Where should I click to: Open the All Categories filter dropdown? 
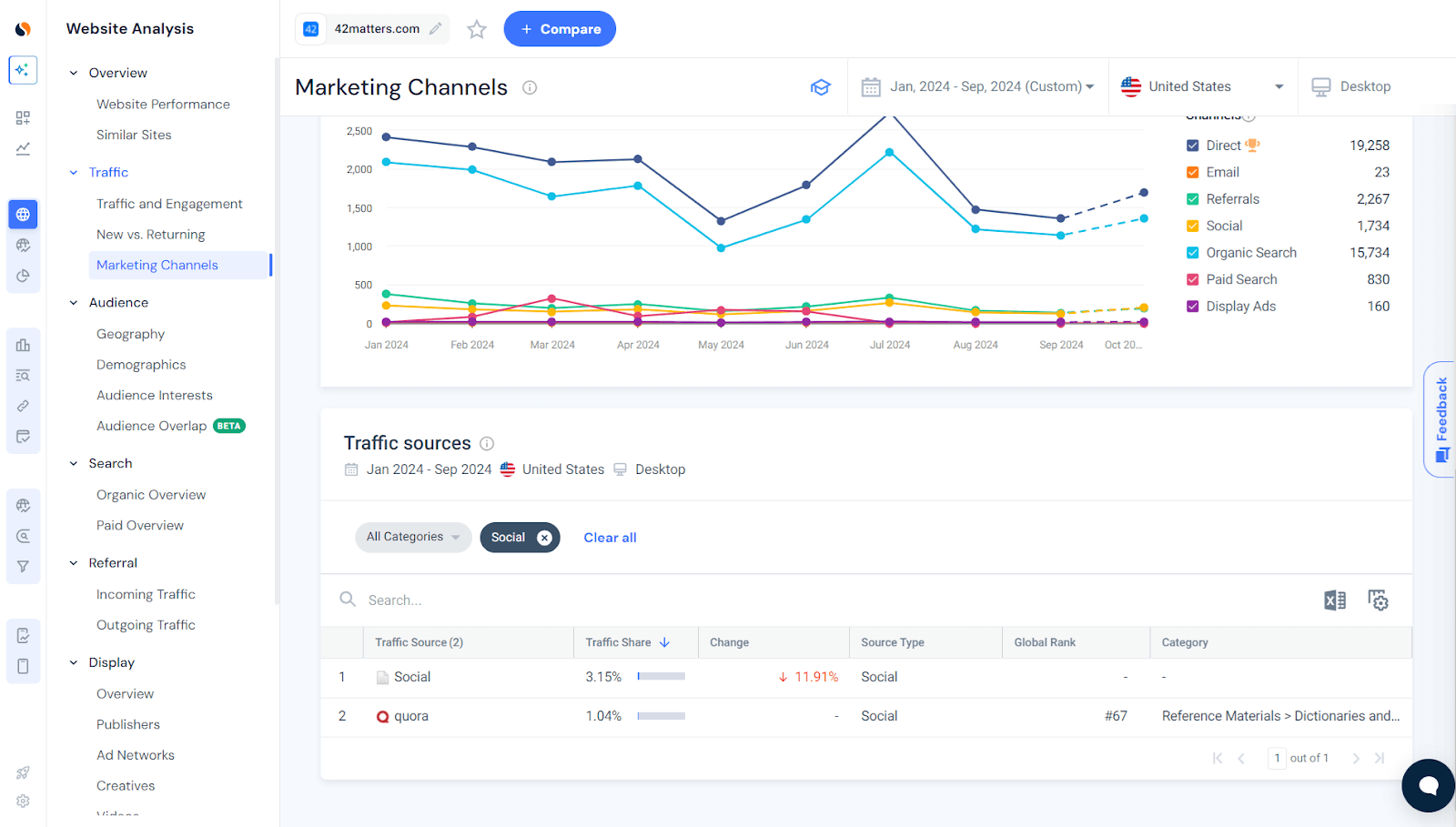412,537
